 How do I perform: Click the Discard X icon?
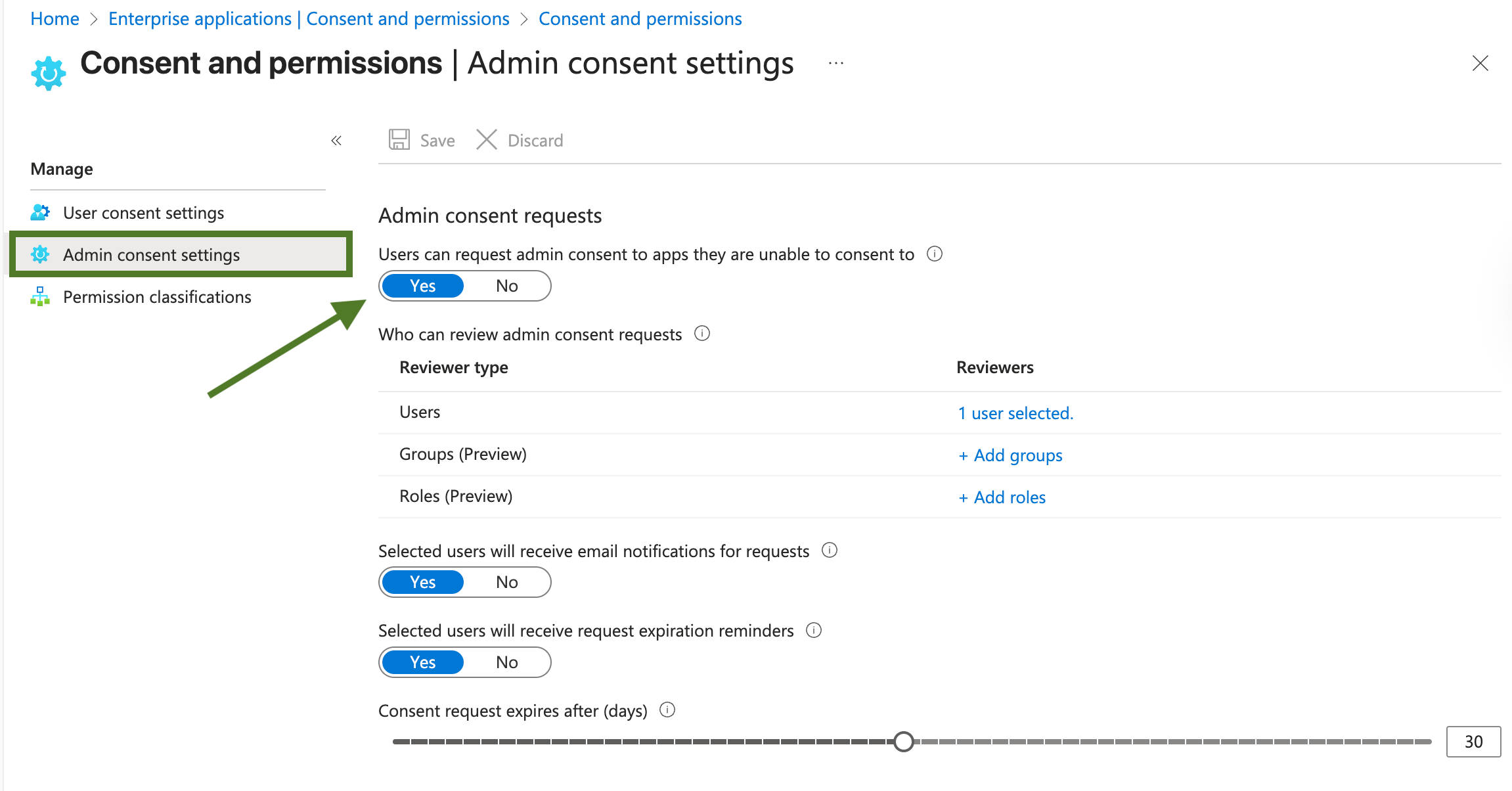click(x=487, y=139)
